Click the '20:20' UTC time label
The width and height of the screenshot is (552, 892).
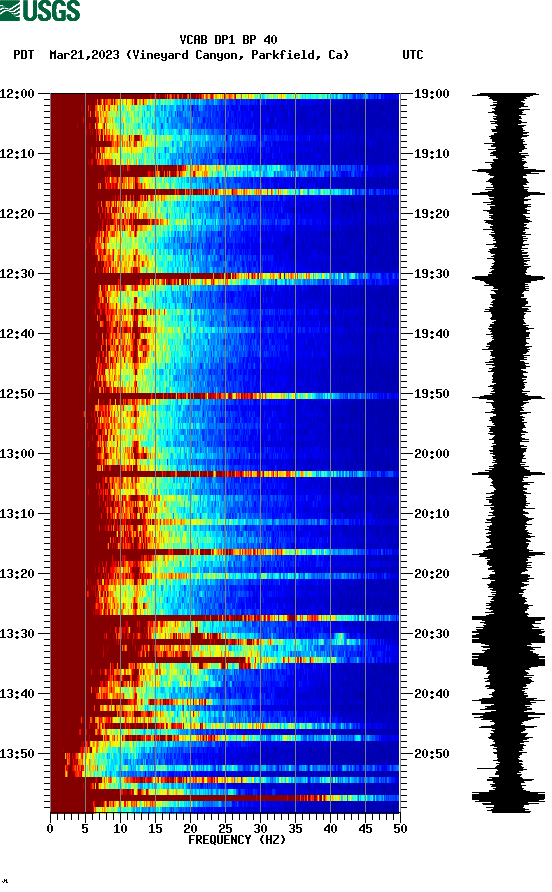(x=432, y=574)
